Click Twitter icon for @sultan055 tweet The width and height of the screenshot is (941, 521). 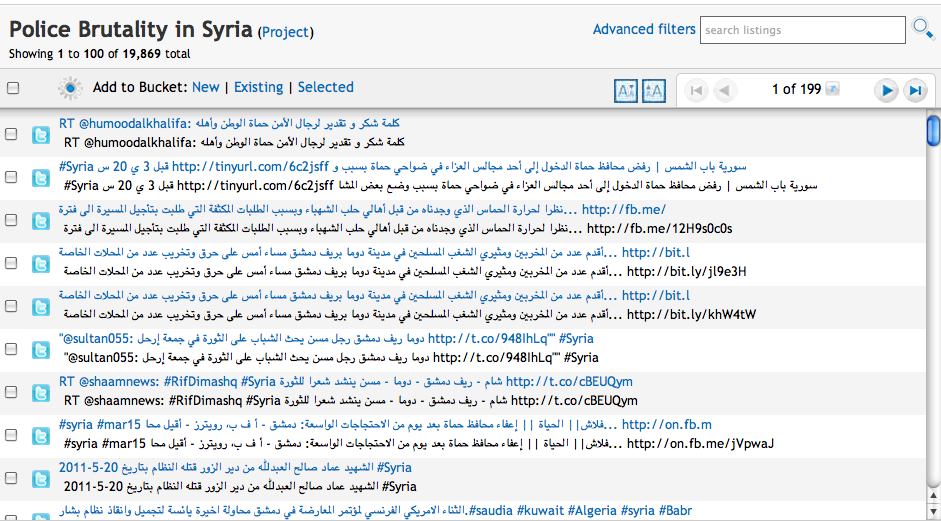click(41, 350)
